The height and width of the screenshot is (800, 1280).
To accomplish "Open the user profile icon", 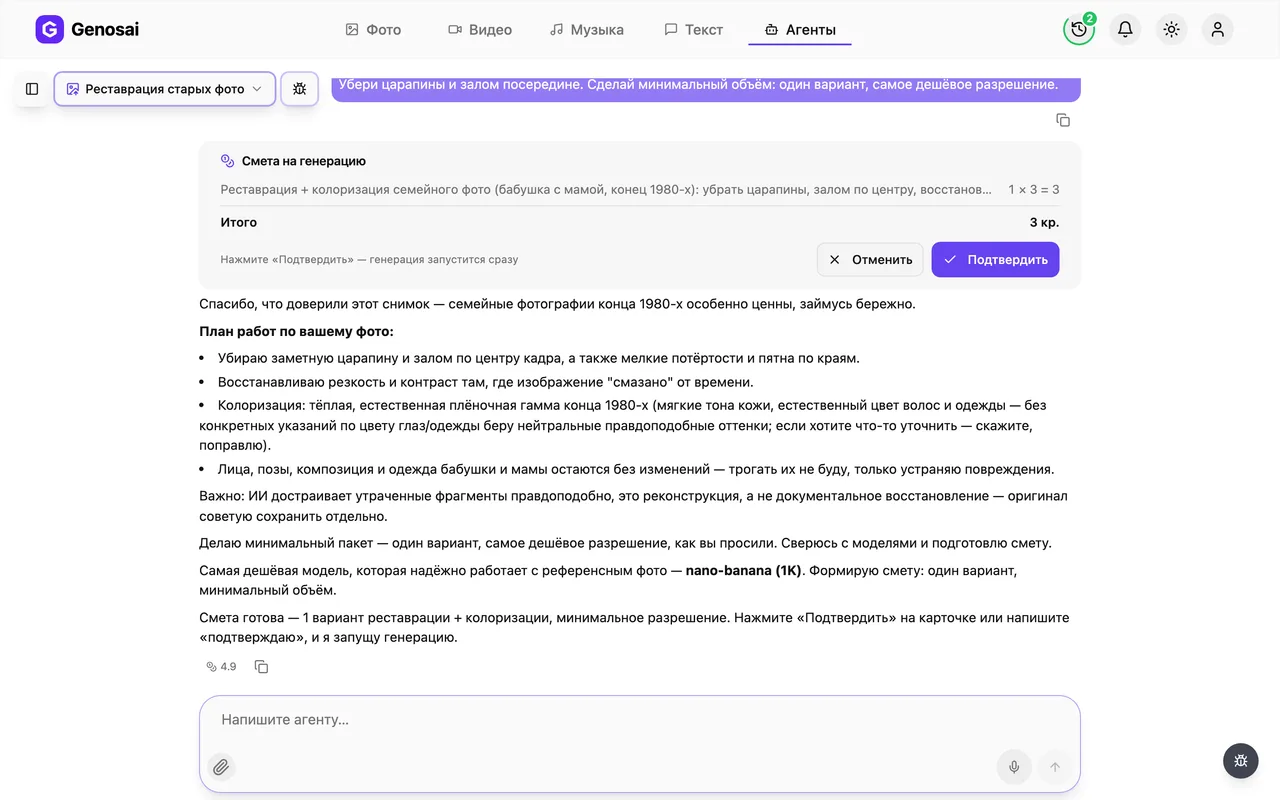I will coord(1218,29).
